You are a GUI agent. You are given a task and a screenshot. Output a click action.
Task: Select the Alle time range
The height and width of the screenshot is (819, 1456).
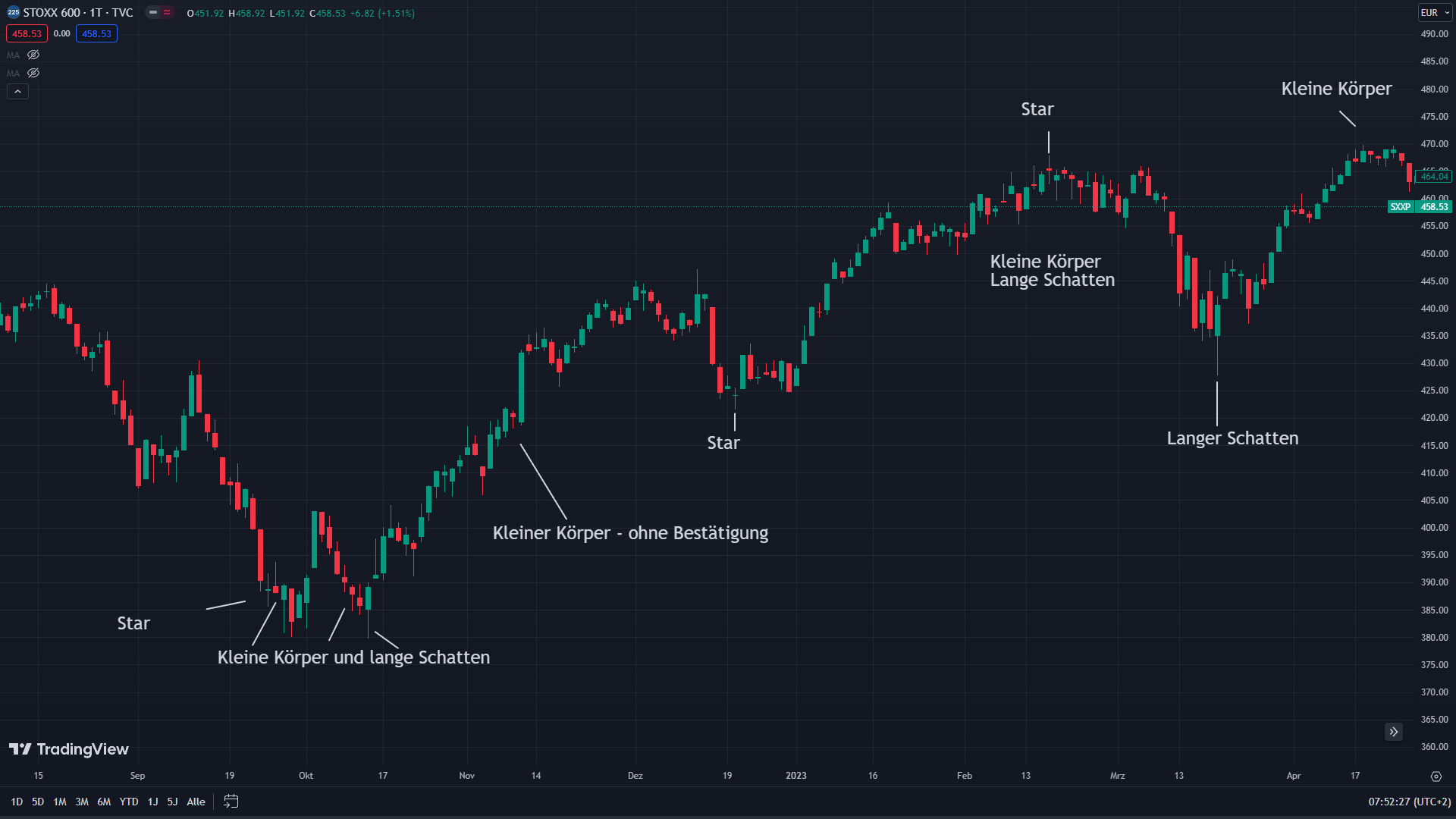point(196,802)
